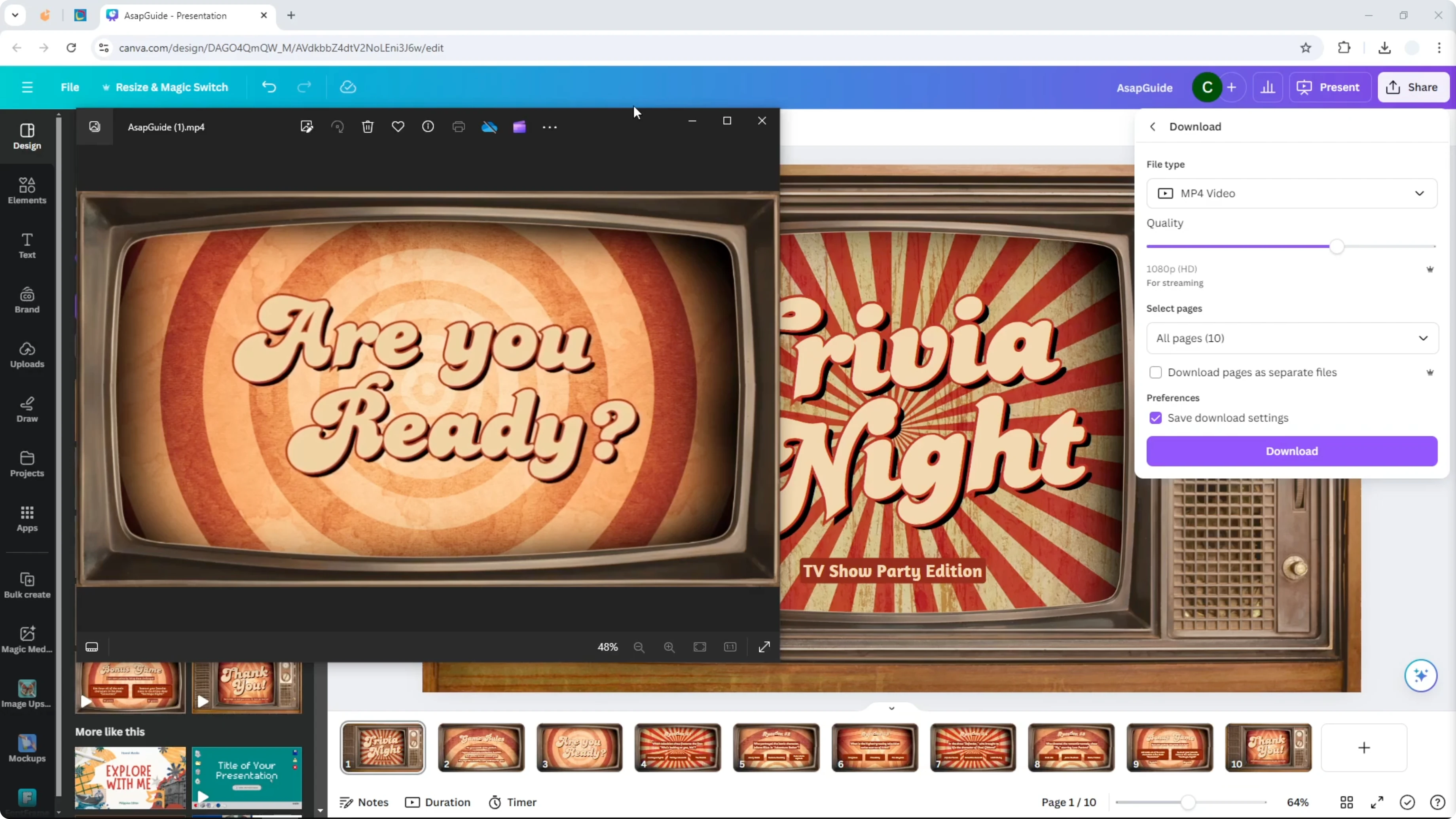Click the Share button
The width and height of the screenshot is (1456, 819).
[x=1413, y=87]
